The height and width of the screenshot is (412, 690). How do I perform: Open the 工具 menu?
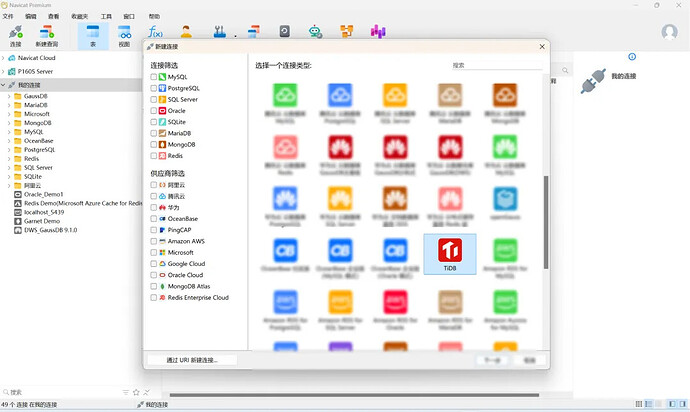106,16
